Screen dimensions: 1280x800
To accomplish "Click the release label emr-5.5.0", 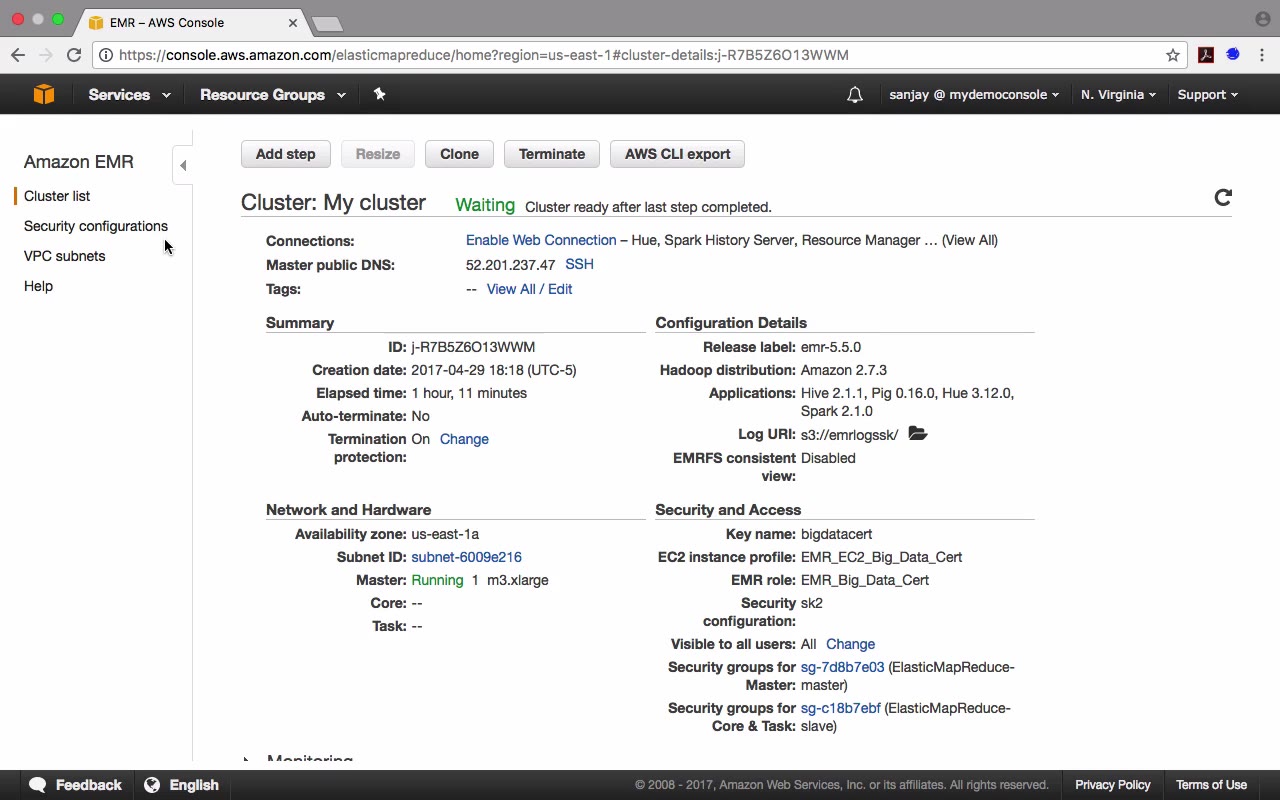I will (x=831, y=347).
